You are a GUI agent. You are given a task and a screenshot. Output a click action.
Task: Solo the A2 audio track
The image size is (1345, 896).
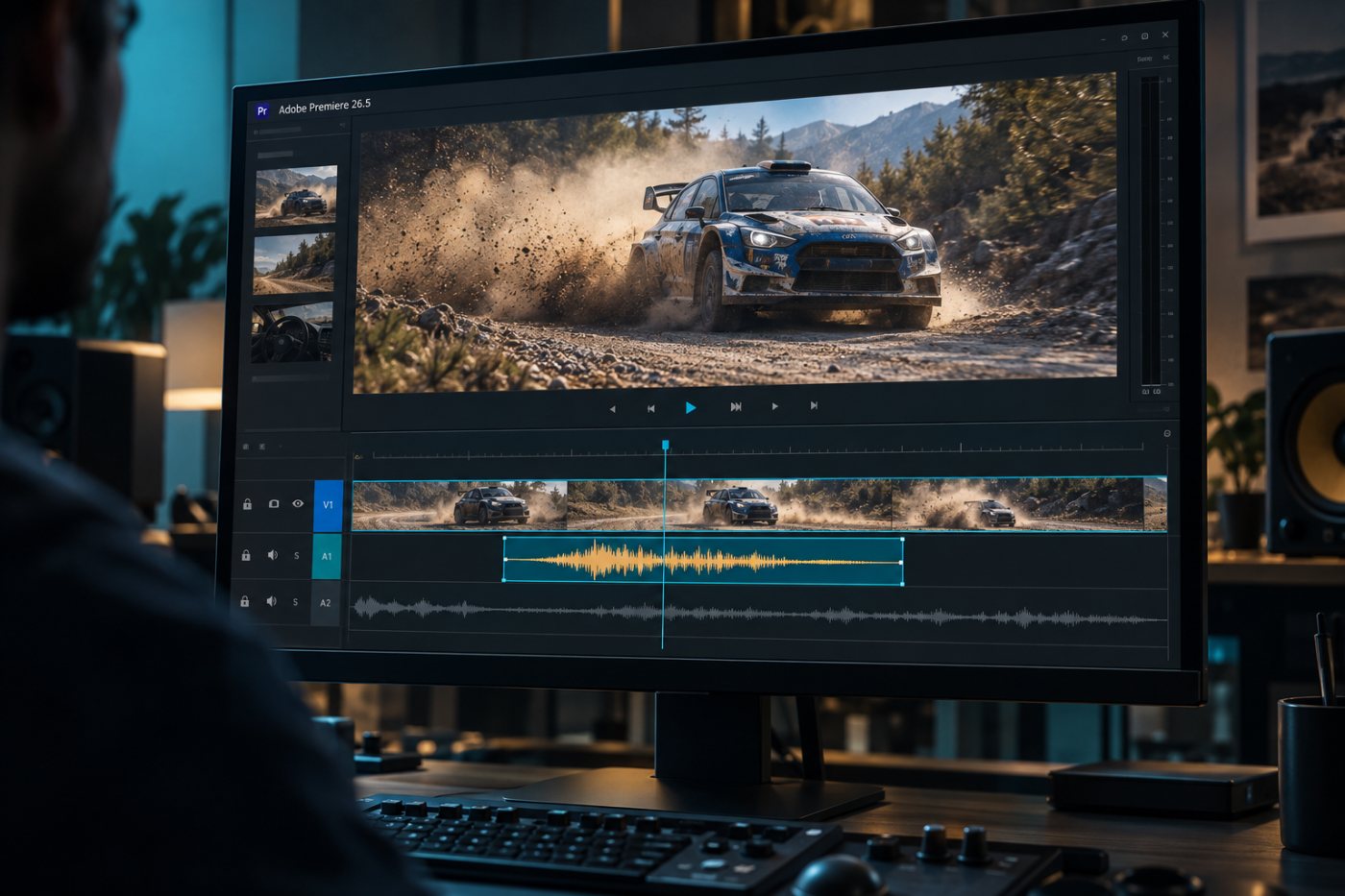(295, 602)
